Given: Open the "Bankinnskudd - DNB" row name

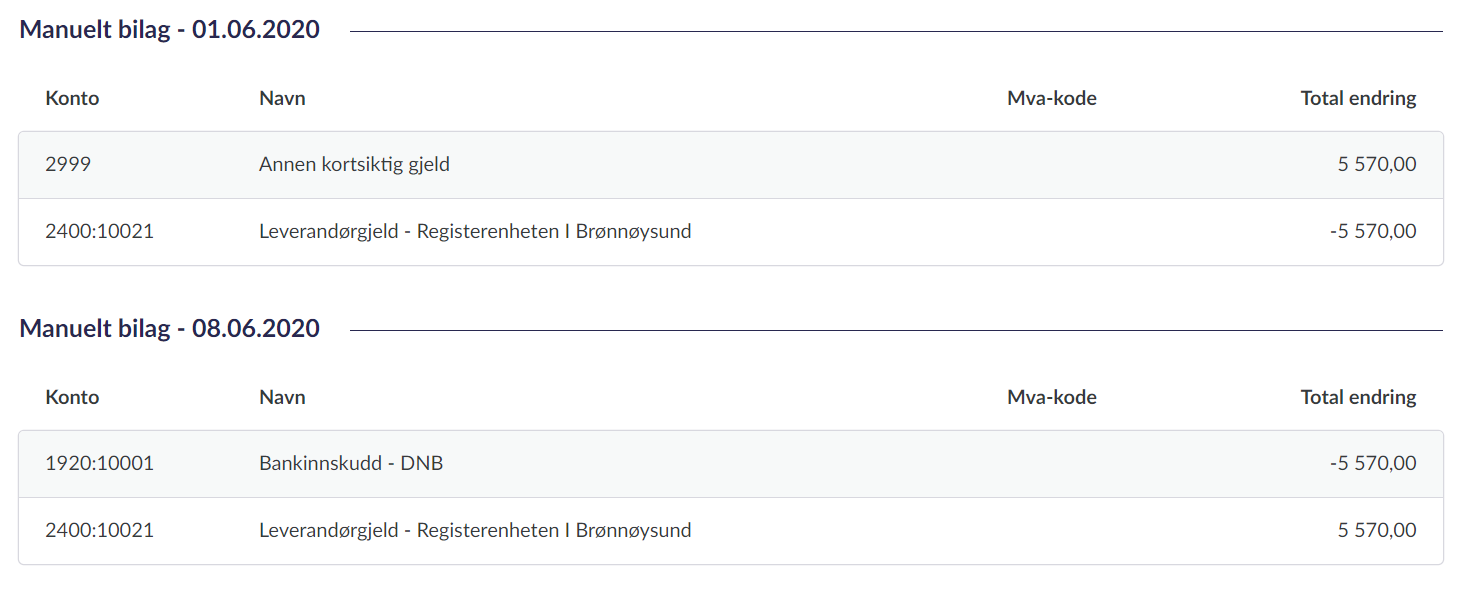Looking at the screenshot, I should click(351, 464).
